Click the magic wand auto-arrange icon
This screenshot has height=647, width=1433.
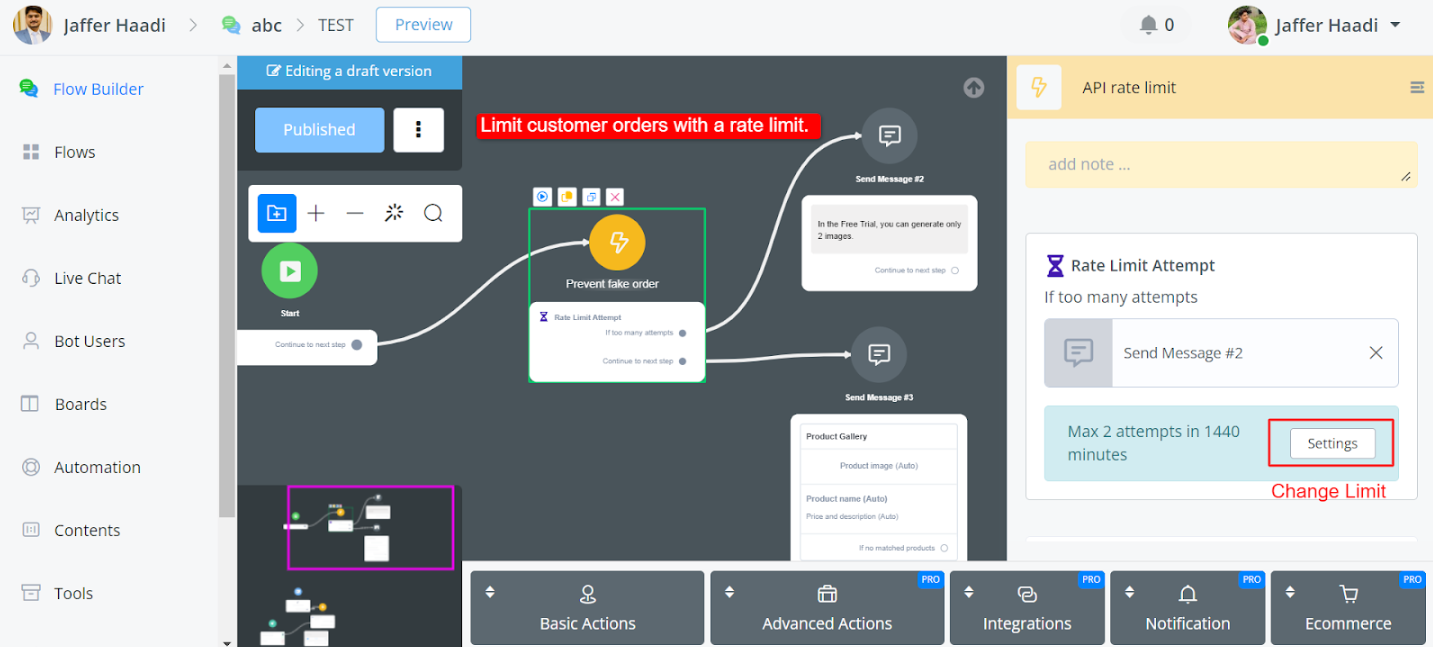pyautogui.click(x=394, y=213)
